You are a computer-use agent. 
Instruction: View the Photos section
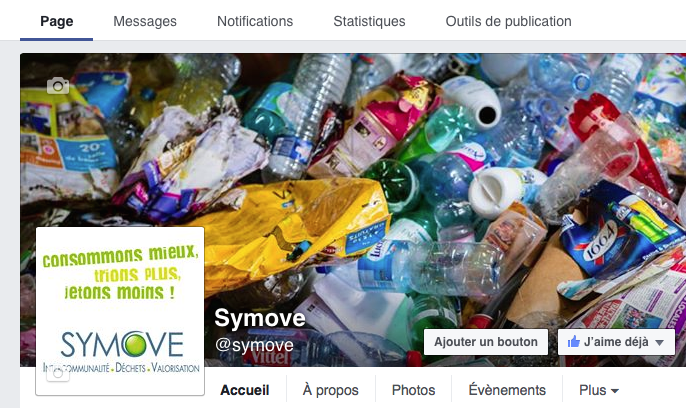[x=413, y=390]
